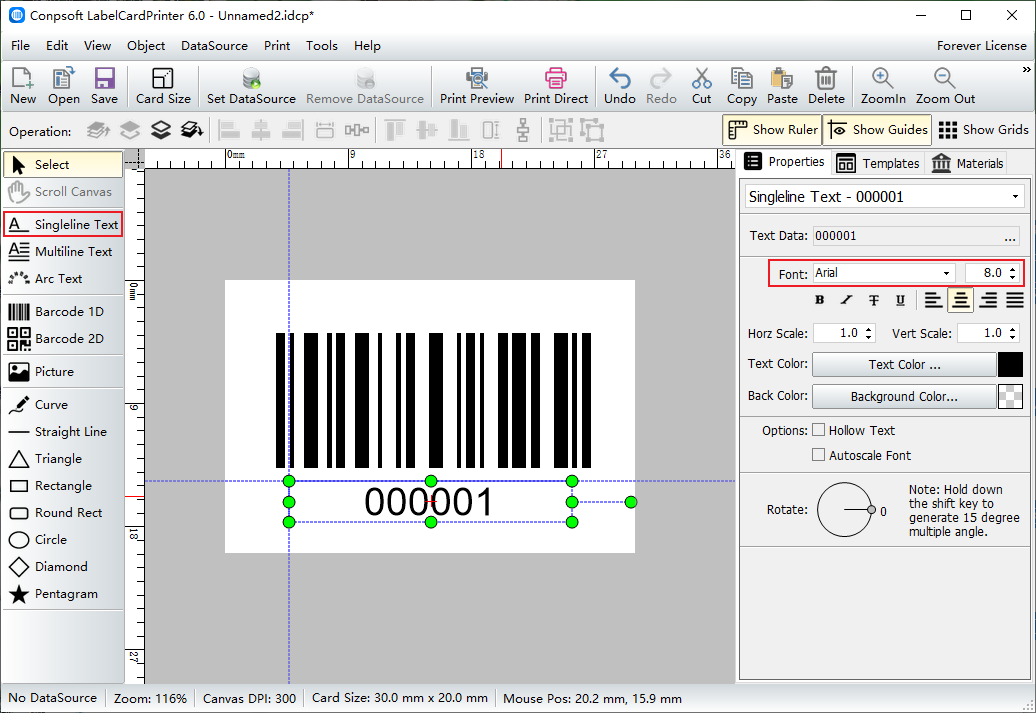
Task: Choose the Picture tool
Action: point(63,371)
